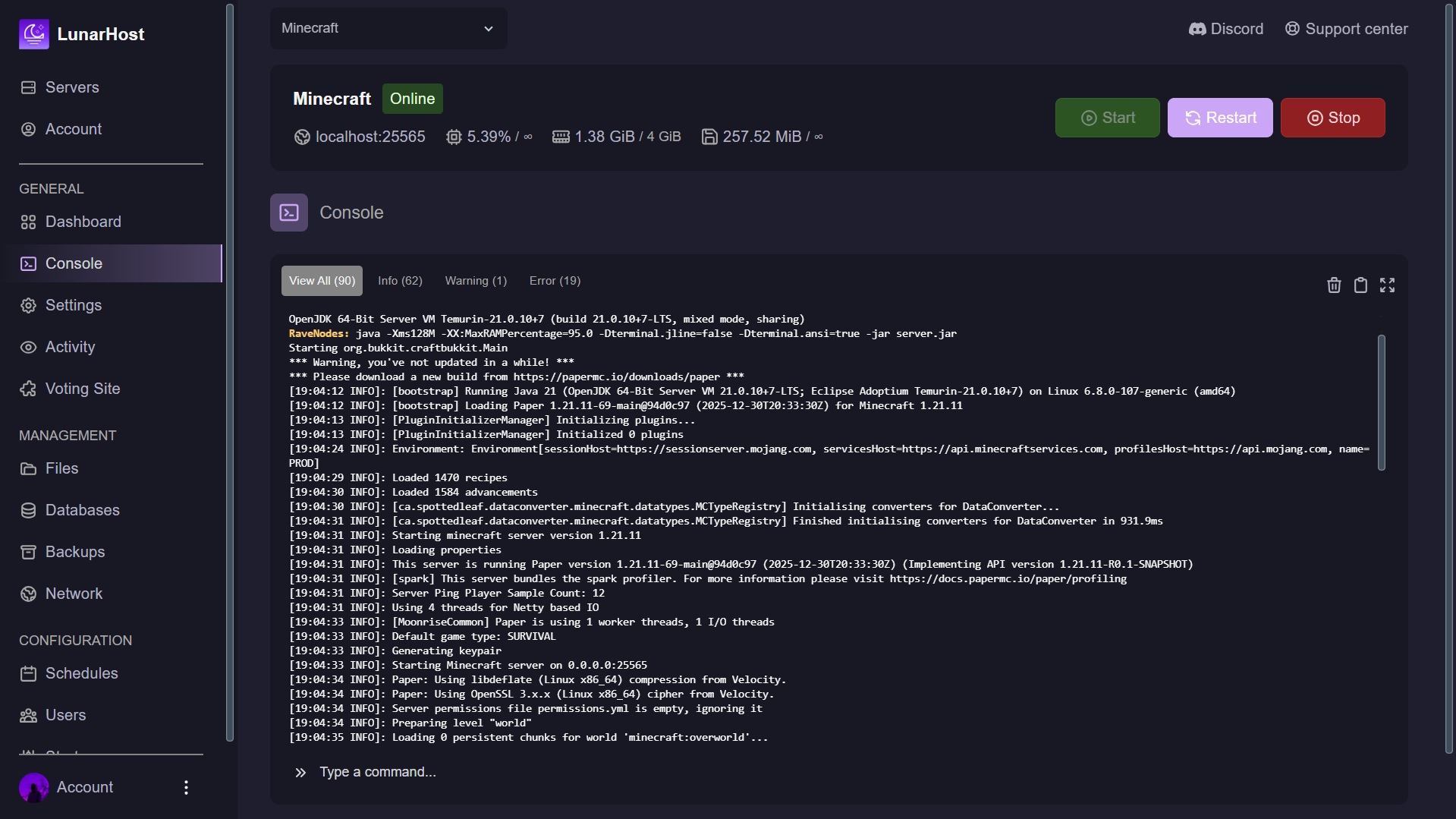Click the top Account person-circle icon
This screenshot has height=819, width=1456.
[x=28, y=129]
